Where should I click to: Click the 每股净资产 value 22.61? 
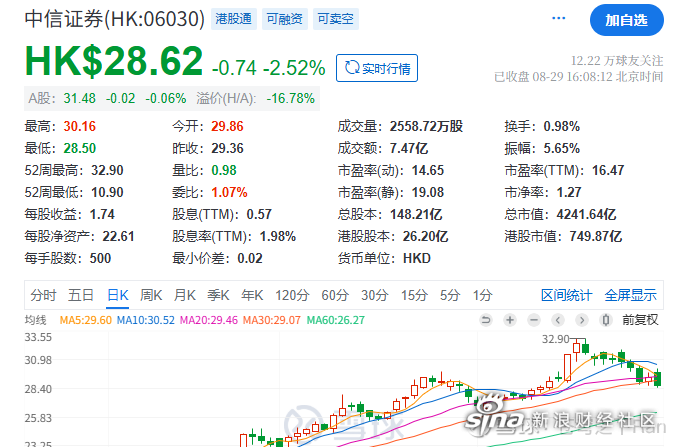[x=118, y=236]
